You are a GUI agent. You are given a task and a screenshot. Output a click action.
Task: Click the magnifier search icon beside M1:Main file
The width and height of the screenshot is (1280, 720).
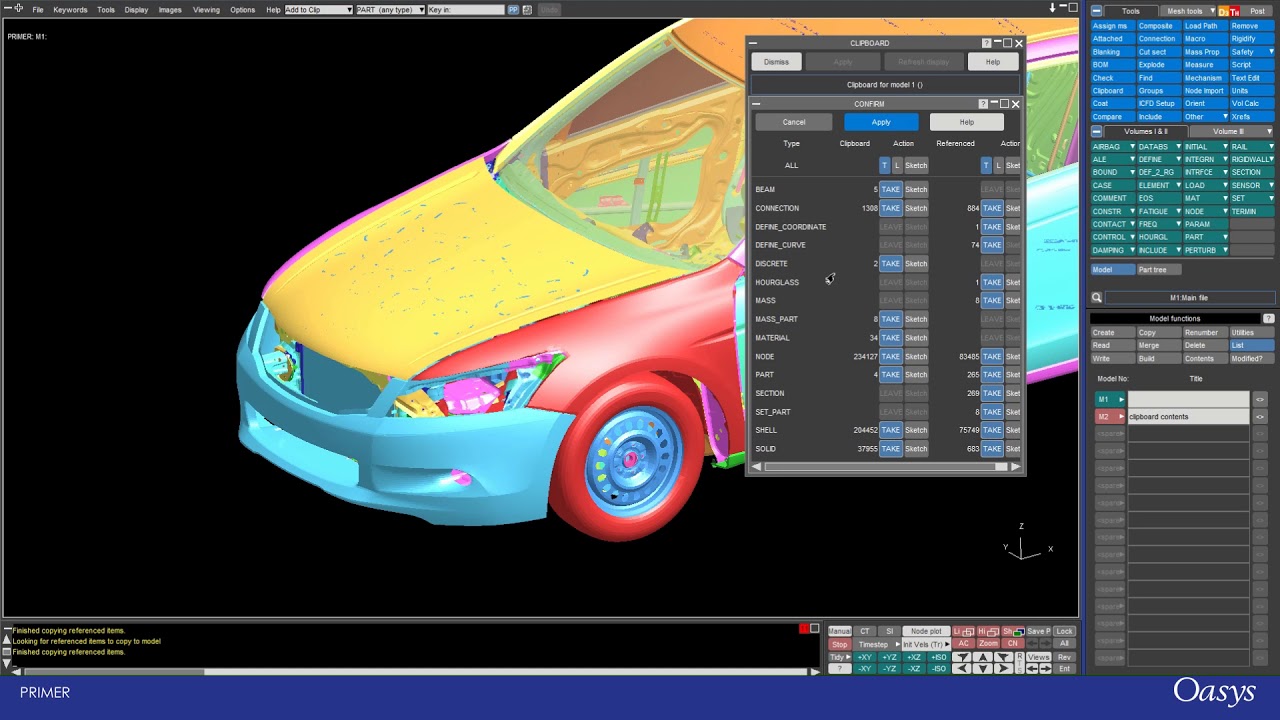click(1096, 297)
